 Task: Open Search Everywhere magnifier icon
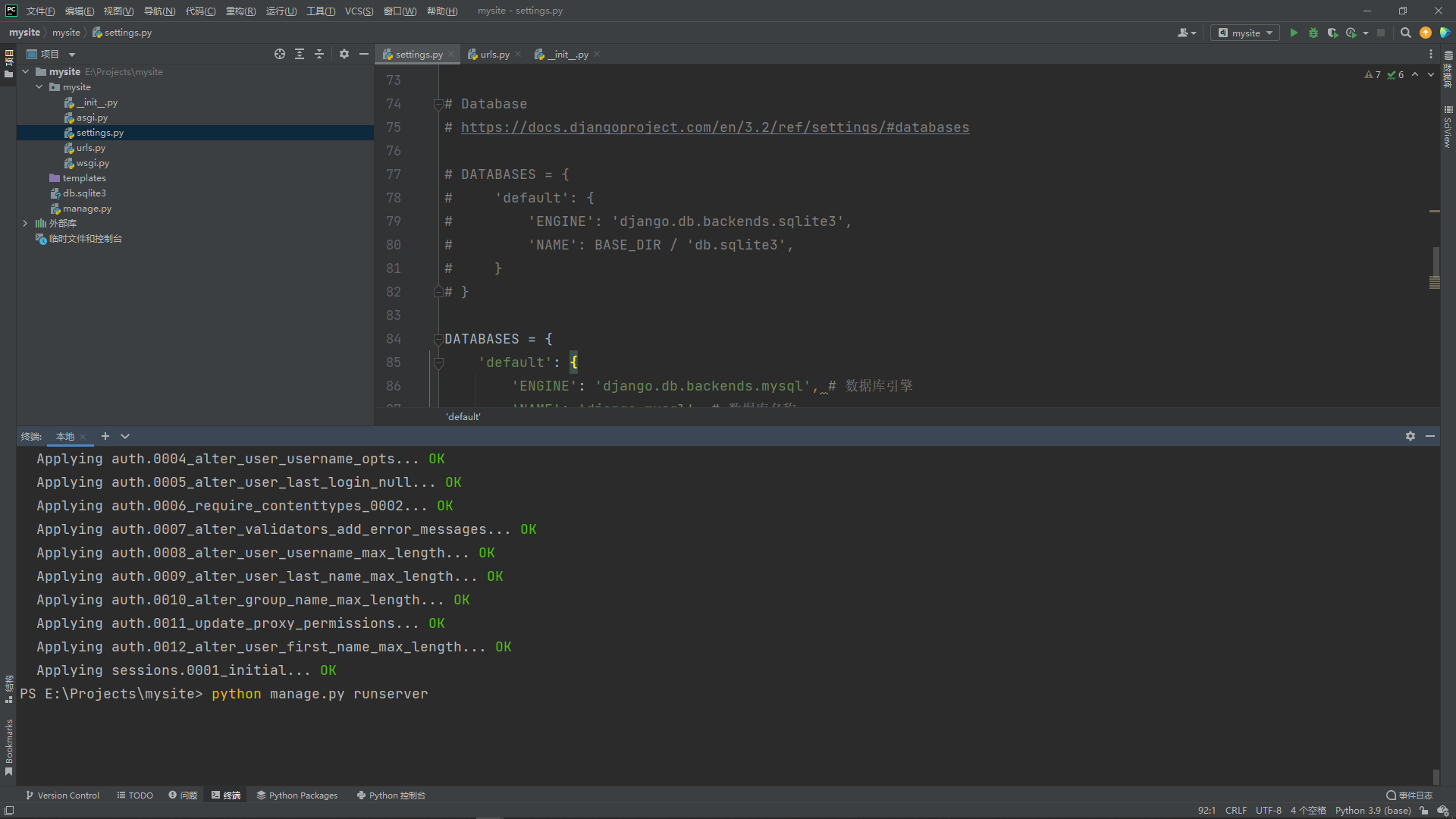click(1405, 33)
